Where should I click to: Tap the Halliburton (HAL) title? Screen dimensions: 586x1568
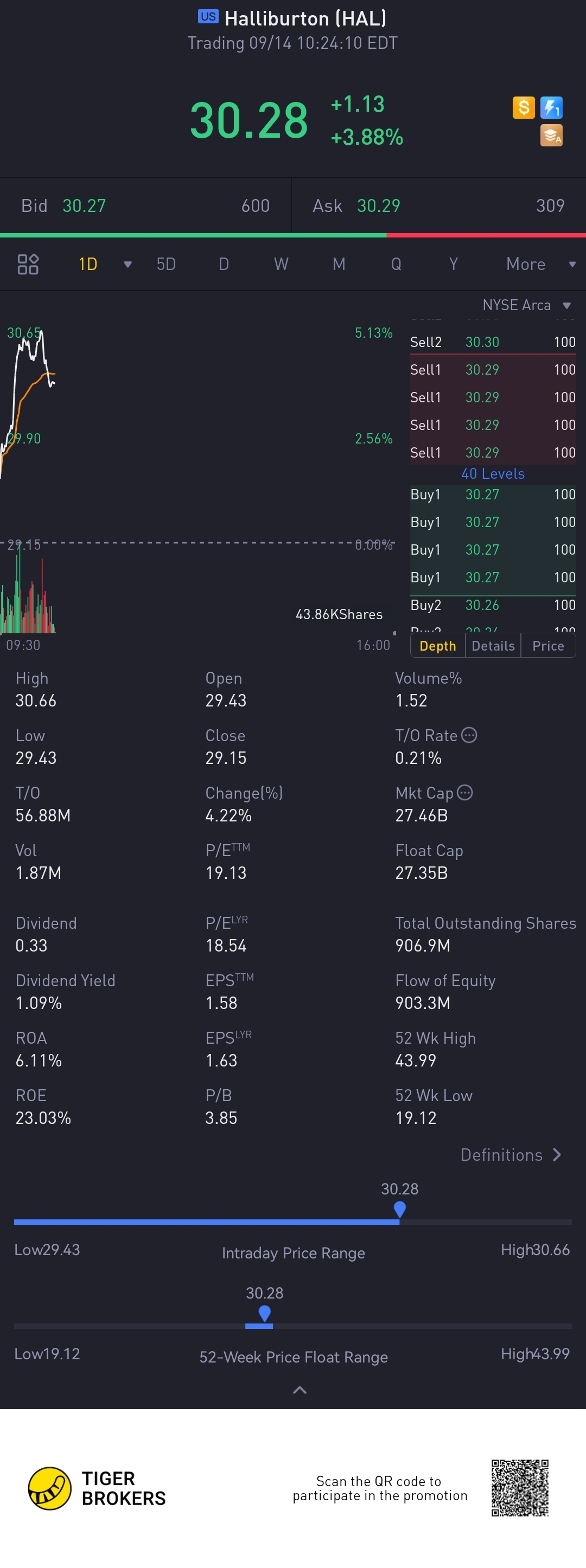[305, 18]
